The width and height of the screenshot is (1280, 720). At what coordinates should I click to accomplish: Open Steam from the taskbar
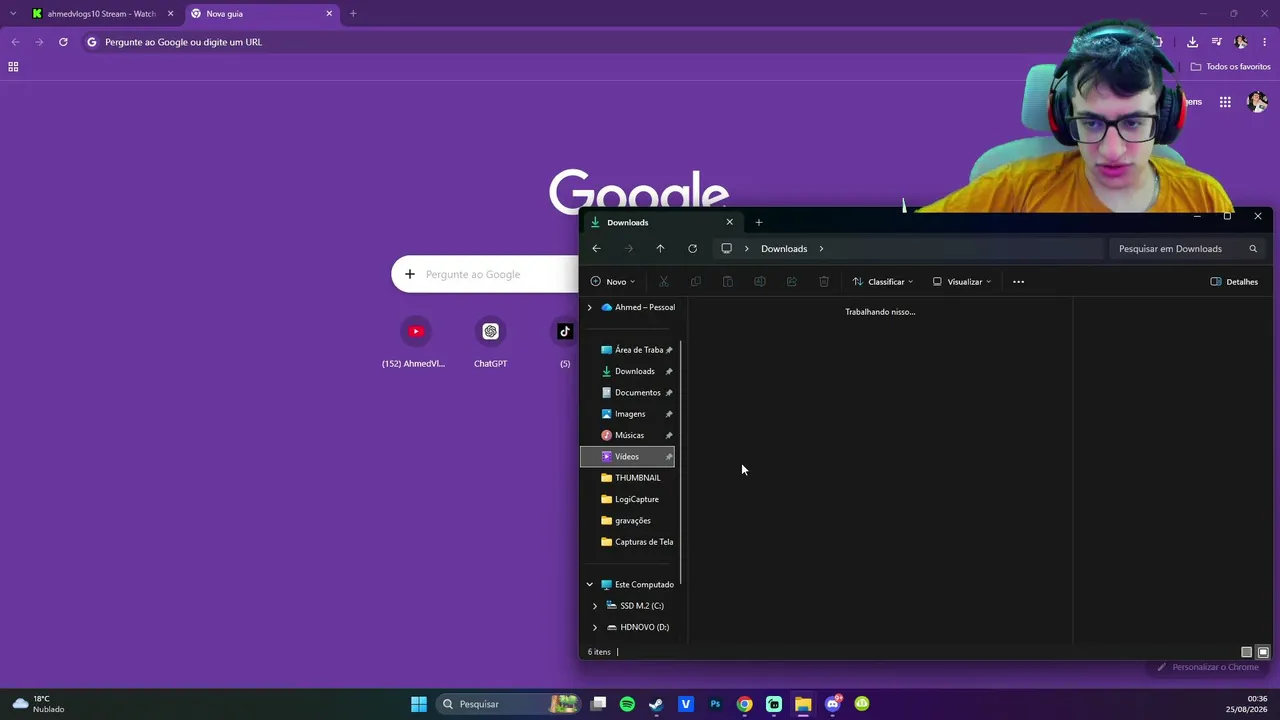[x=656, y=704]
